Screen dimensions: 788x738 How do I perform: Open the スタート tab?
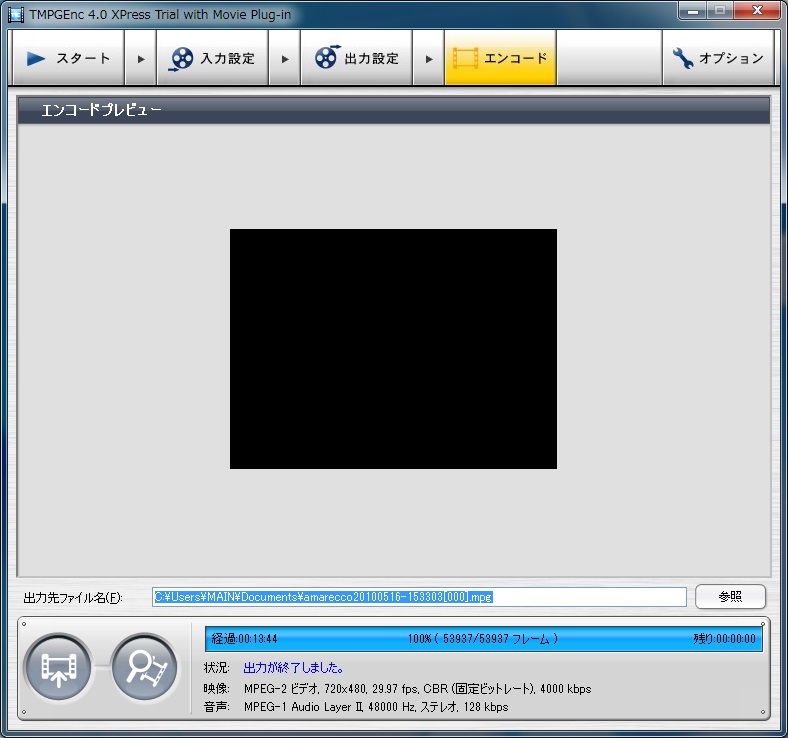68,58
